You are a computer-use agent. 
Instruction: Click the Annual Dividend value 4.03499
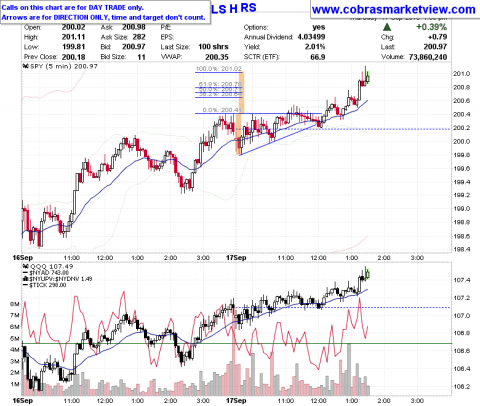[x=311, y=37]
